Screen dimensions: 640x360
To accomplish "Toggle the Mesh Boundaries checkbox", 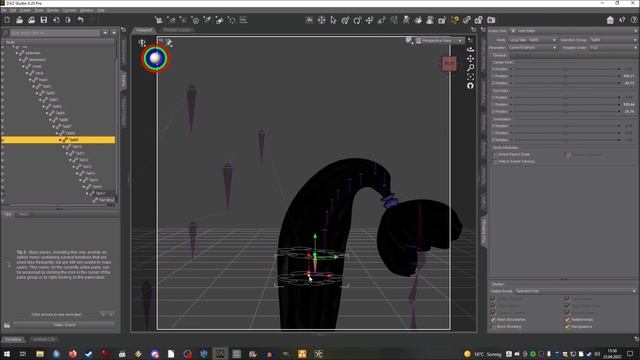I will pyautogui.click(x=493, y=320).
